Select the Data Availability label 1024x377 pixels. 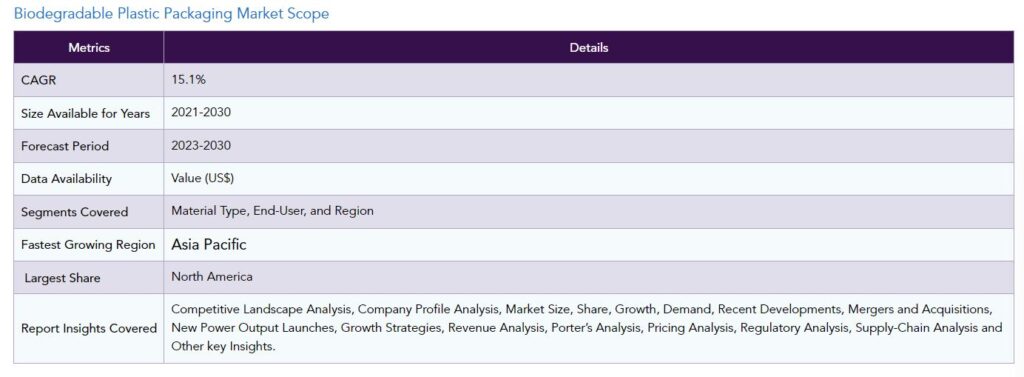66,179
